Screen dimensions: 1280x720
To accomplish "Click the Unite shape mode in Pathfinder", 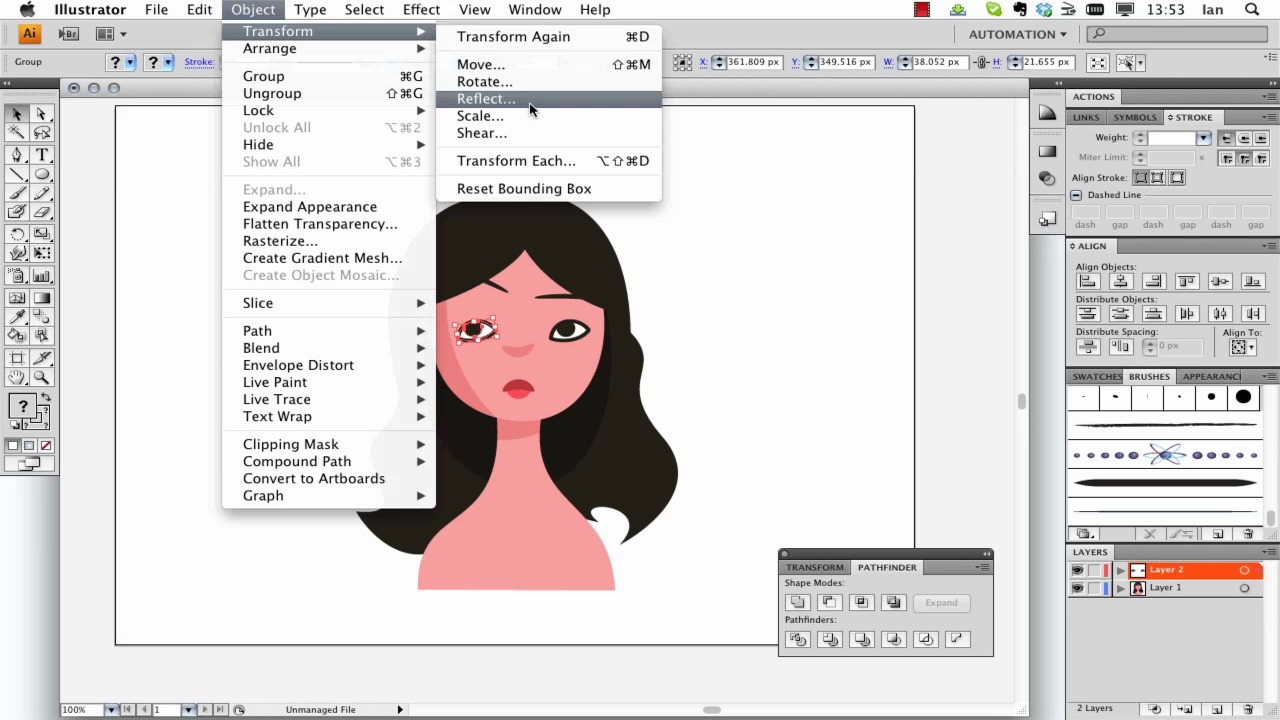I will pos(797,602).
